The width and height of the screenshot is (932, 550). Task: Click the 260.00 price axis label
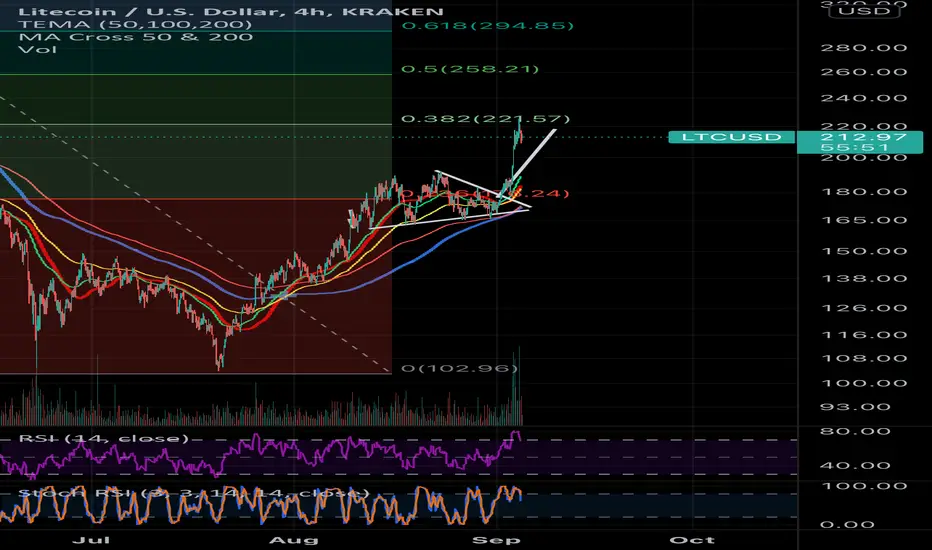864,73
